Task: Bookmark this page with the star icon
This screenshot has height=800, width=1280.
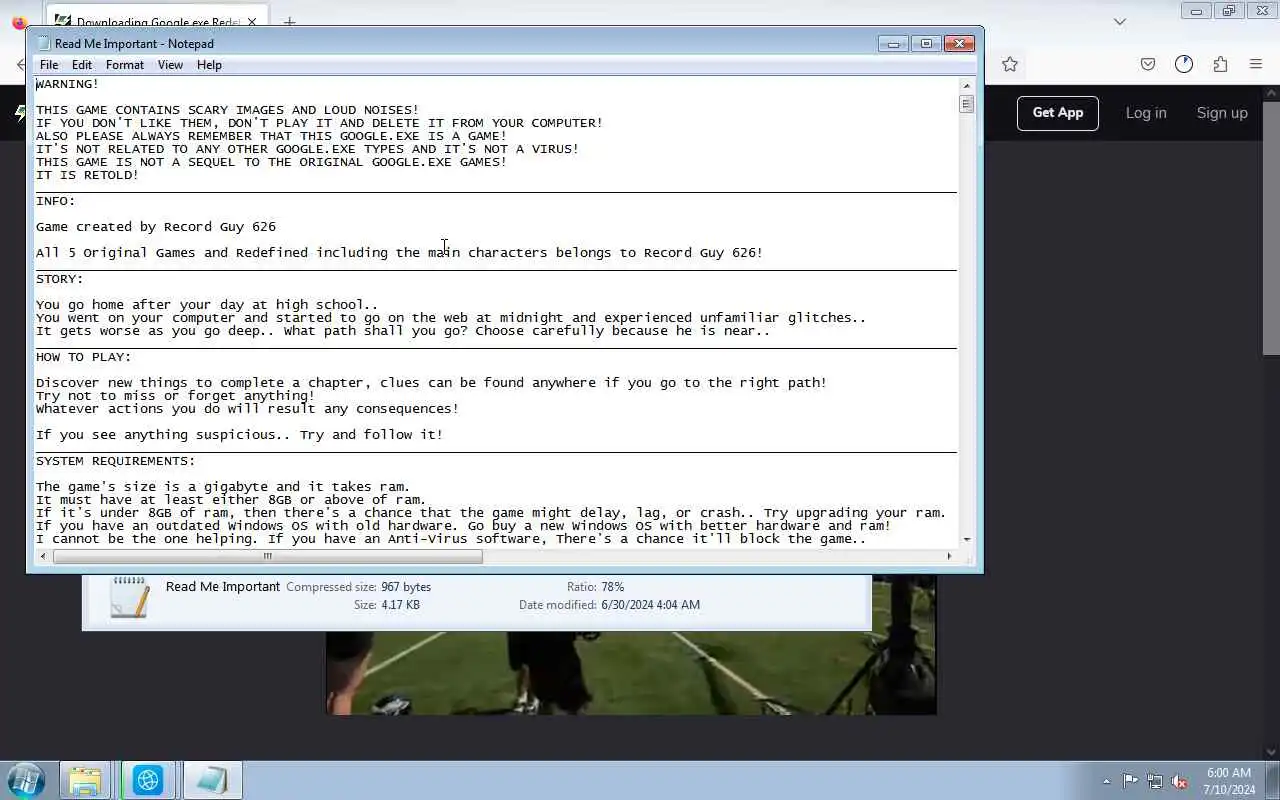Action: [x=1010, y=64]
